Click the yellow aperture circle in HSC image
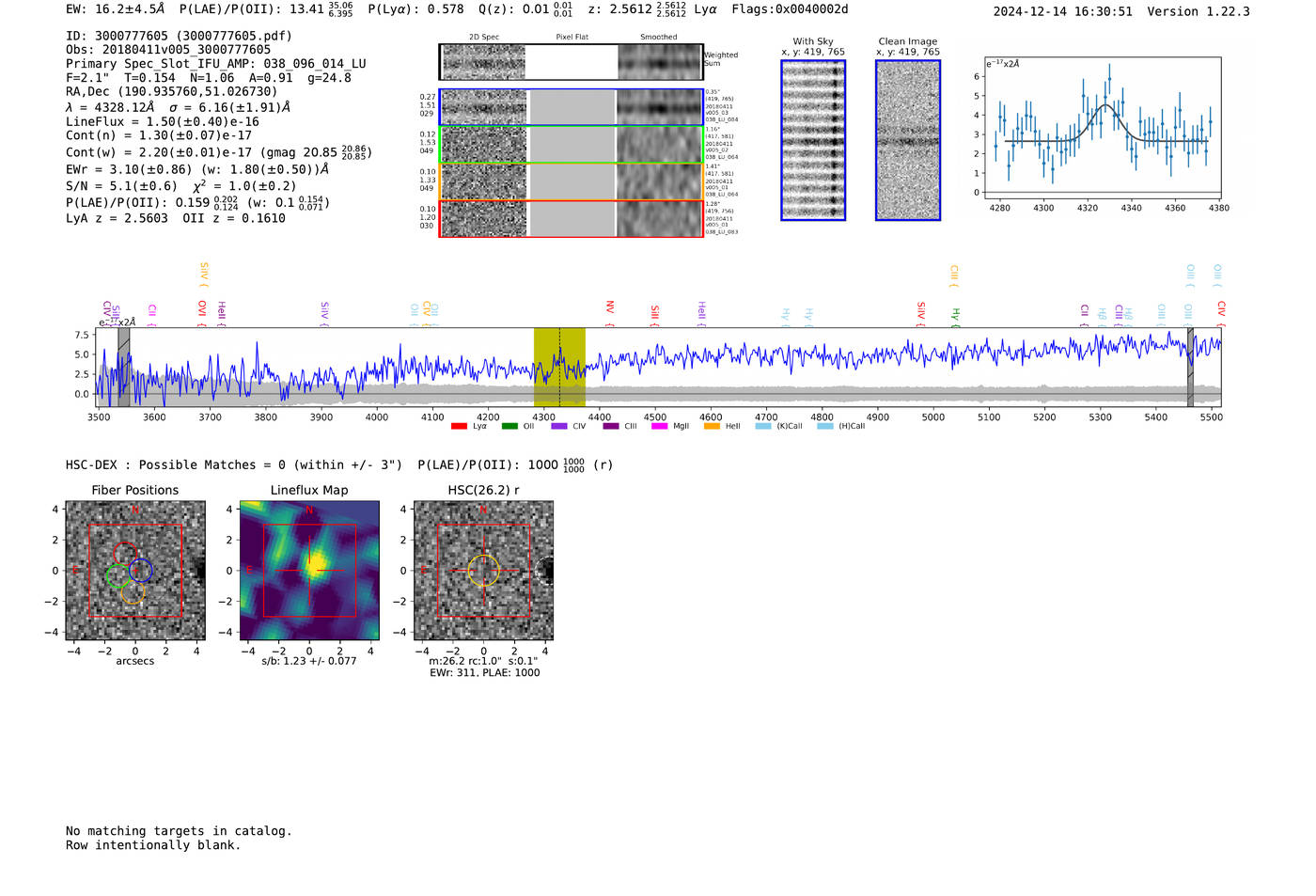Screen dimensions: 1316x896 [483, 571]
